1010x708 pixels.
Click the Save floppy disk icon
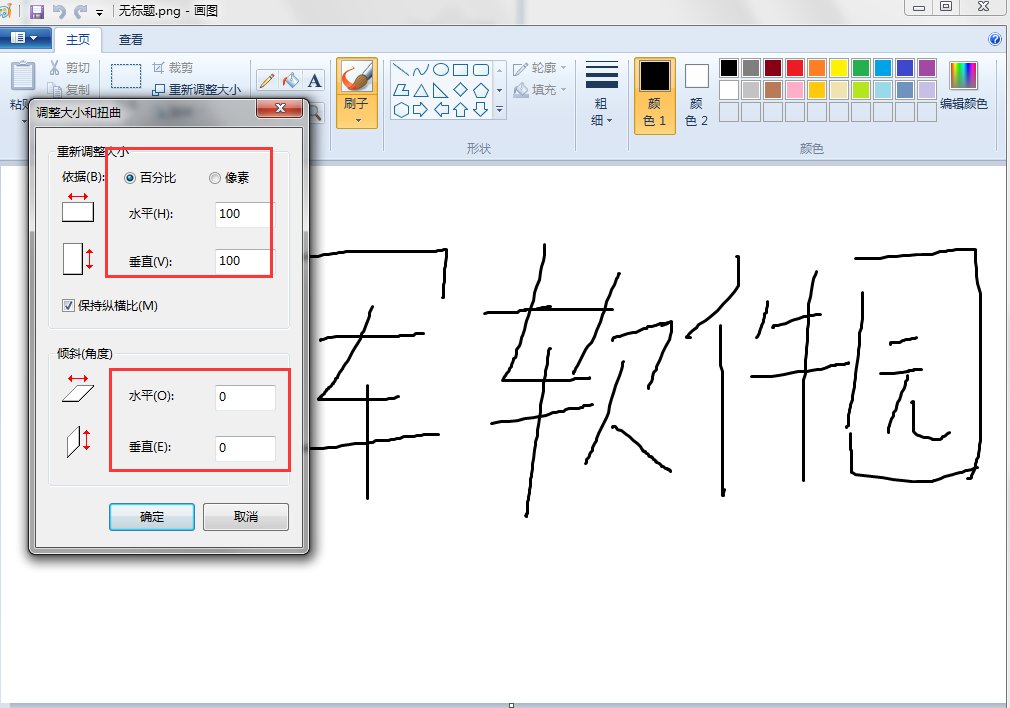[37, 11]
